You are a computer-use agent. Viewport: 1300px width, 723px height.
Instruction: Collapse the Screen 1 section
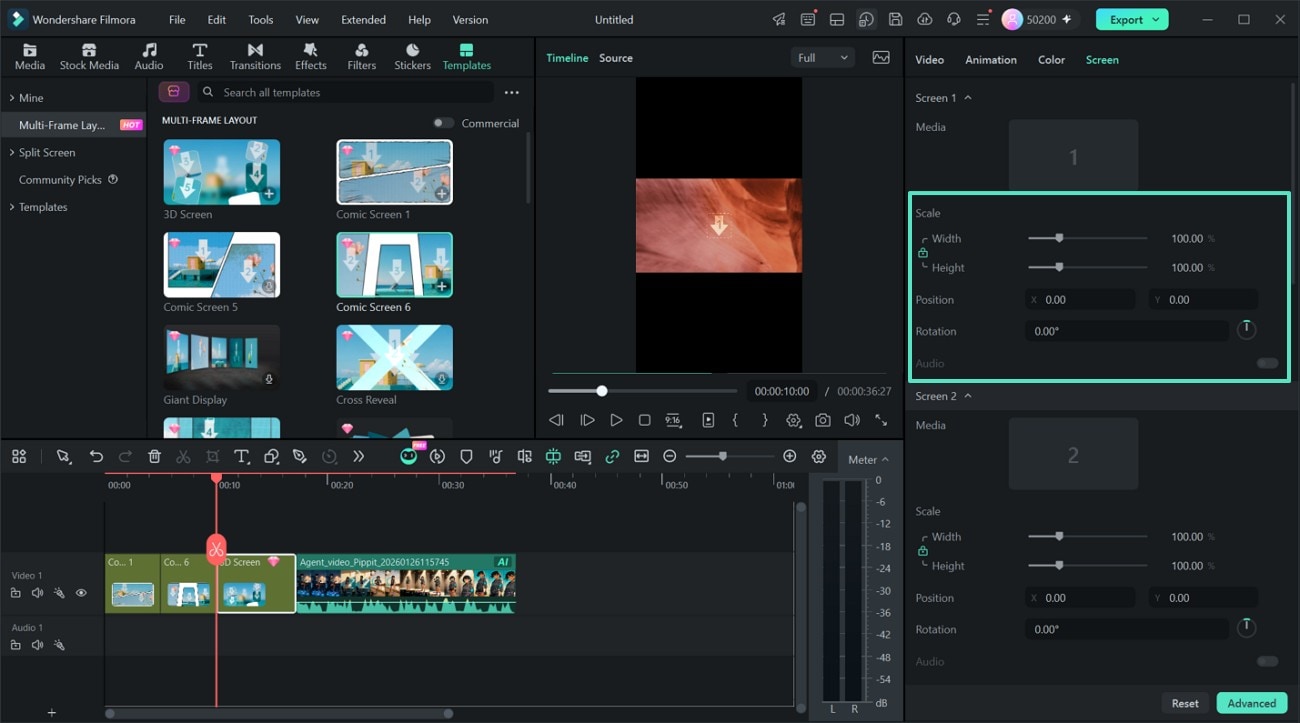[x=968, y=98]
